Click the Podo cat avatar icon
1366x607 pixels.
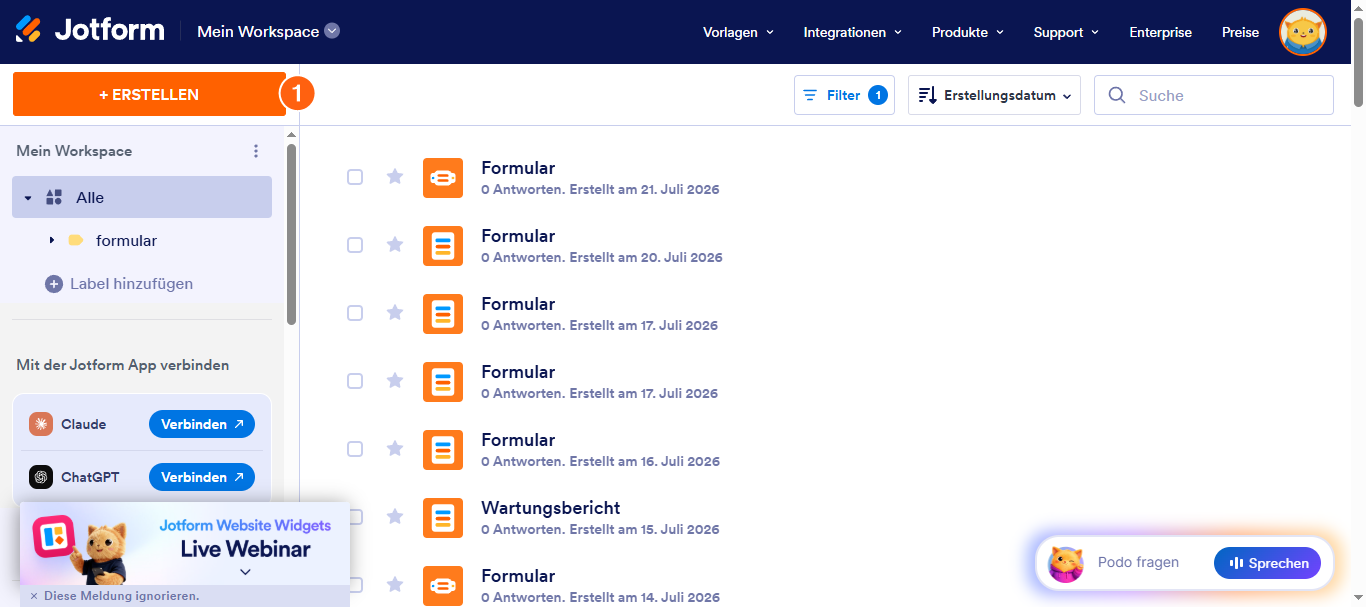click(1065, 564)
